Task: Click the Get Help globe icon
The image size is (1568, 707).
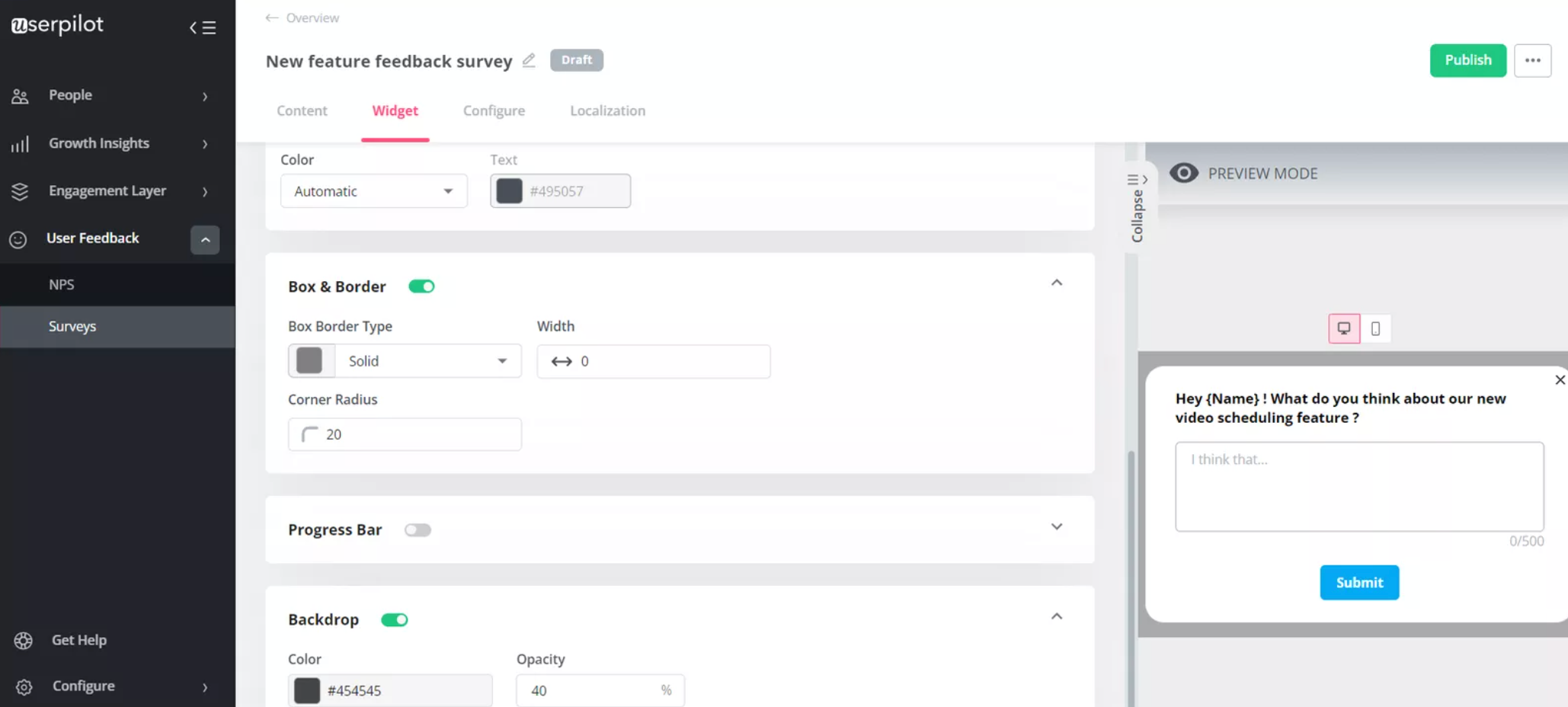Action: coord(24,641)
